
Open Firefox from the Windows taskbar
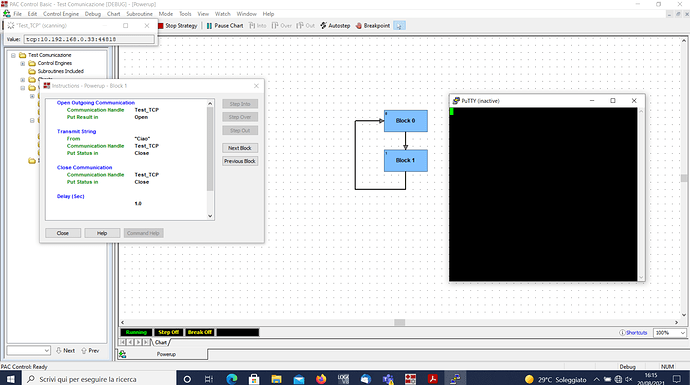coord(321,379)
